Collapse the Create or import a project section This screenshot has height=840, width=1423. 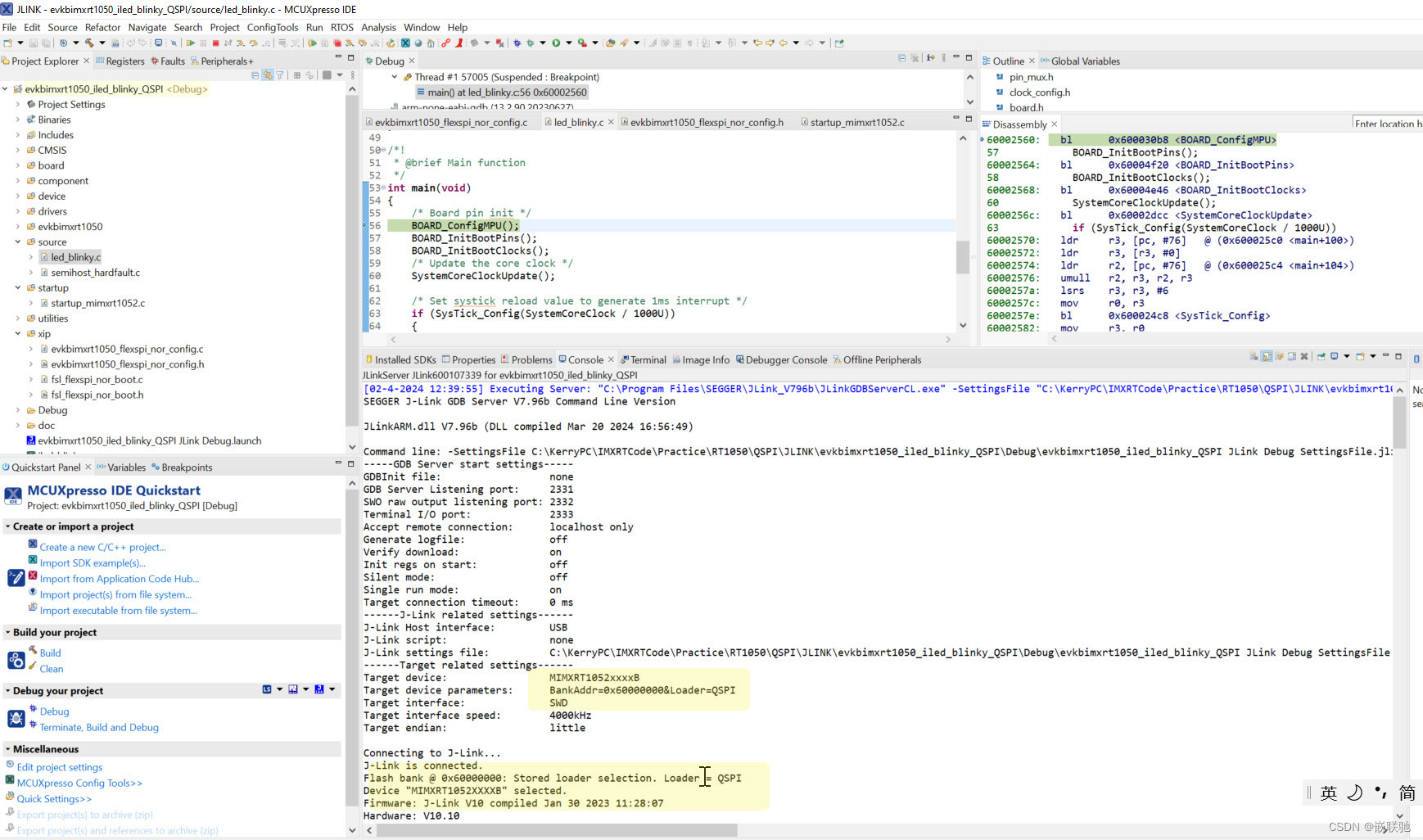click(x=7, y=526)
